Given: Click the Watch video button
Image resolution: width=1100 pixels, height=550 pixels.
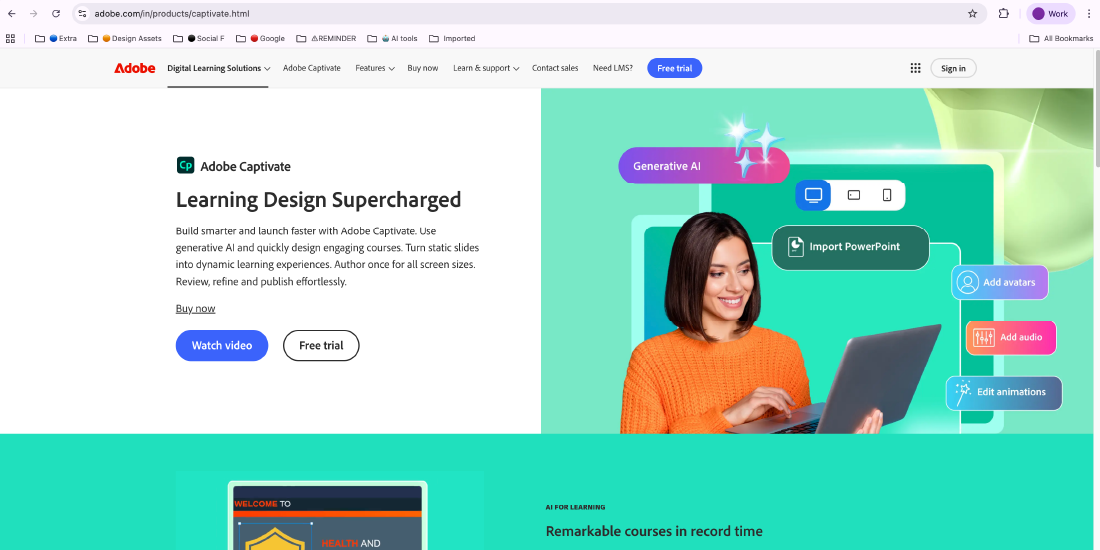Looking at the screenshot, I should pos(222,345).
